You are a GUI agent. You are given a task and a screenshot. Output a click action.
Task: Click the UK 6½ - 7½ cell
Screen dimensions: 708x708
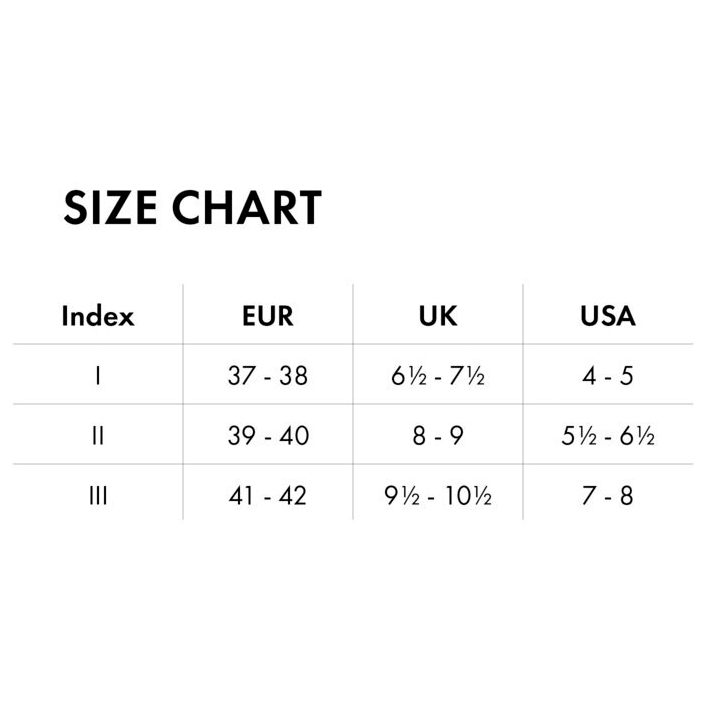438,376
